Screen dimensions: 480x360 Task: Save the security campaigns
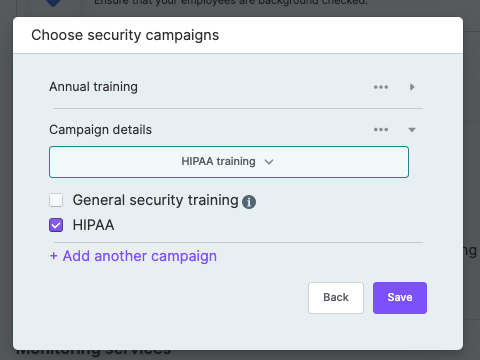click(x=400, y=298)
